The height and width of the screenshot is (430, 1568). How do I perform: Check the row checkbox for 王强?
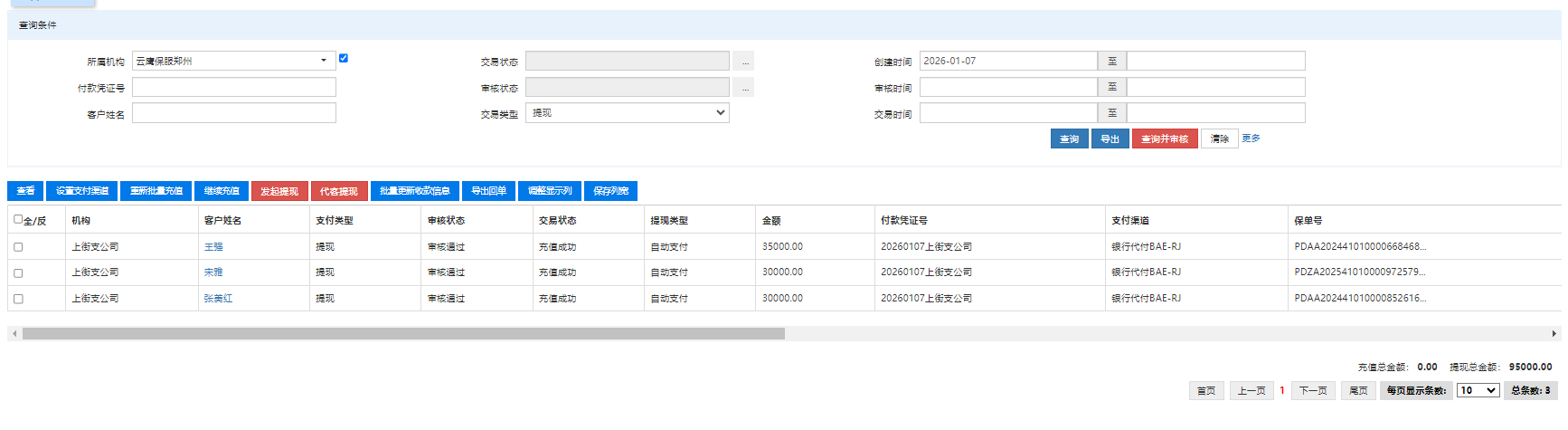pos(18,247)
